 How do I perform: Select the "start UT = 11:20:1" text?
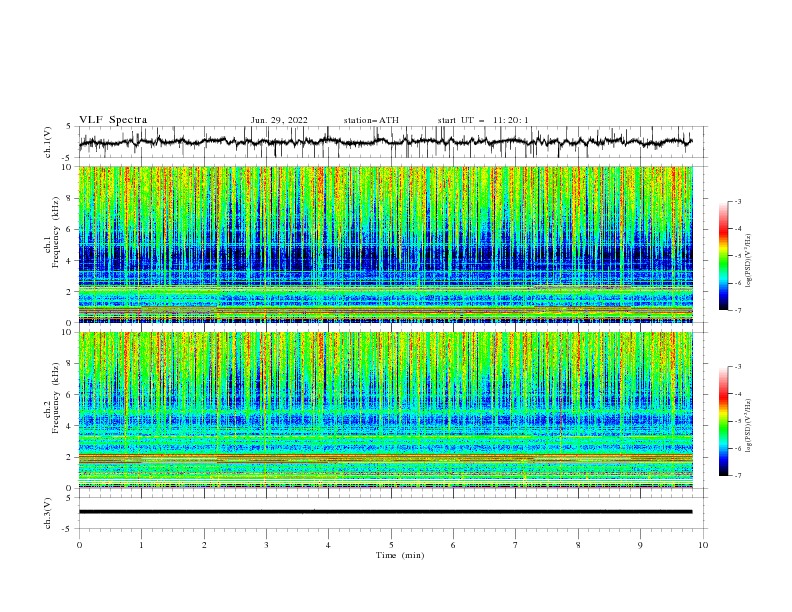tap(483, 120)
